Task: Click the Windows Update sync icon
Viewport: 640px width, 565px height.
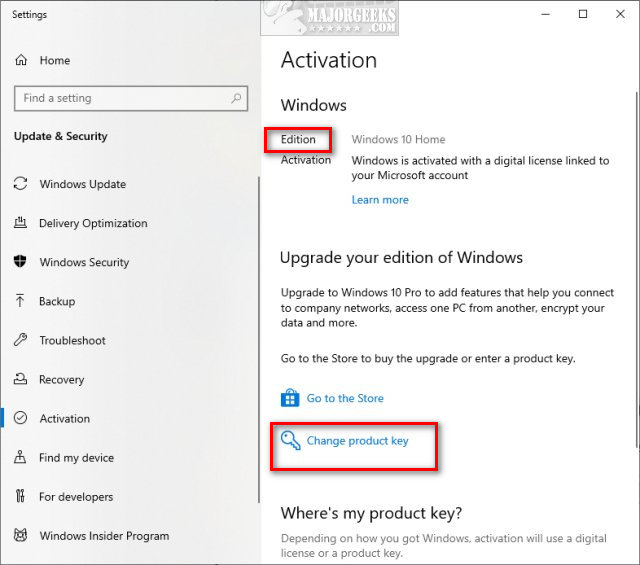Action: pyautogui.click(x=20, y=184)
